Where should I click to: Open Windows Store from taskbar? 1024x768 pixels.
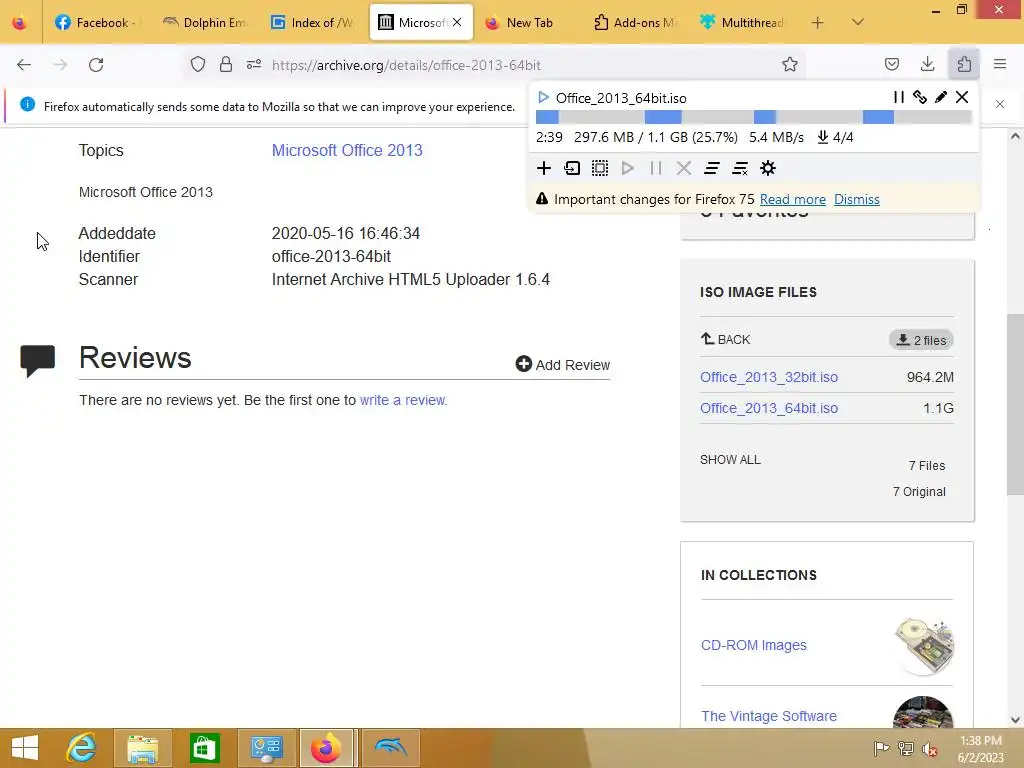point(204,748)
